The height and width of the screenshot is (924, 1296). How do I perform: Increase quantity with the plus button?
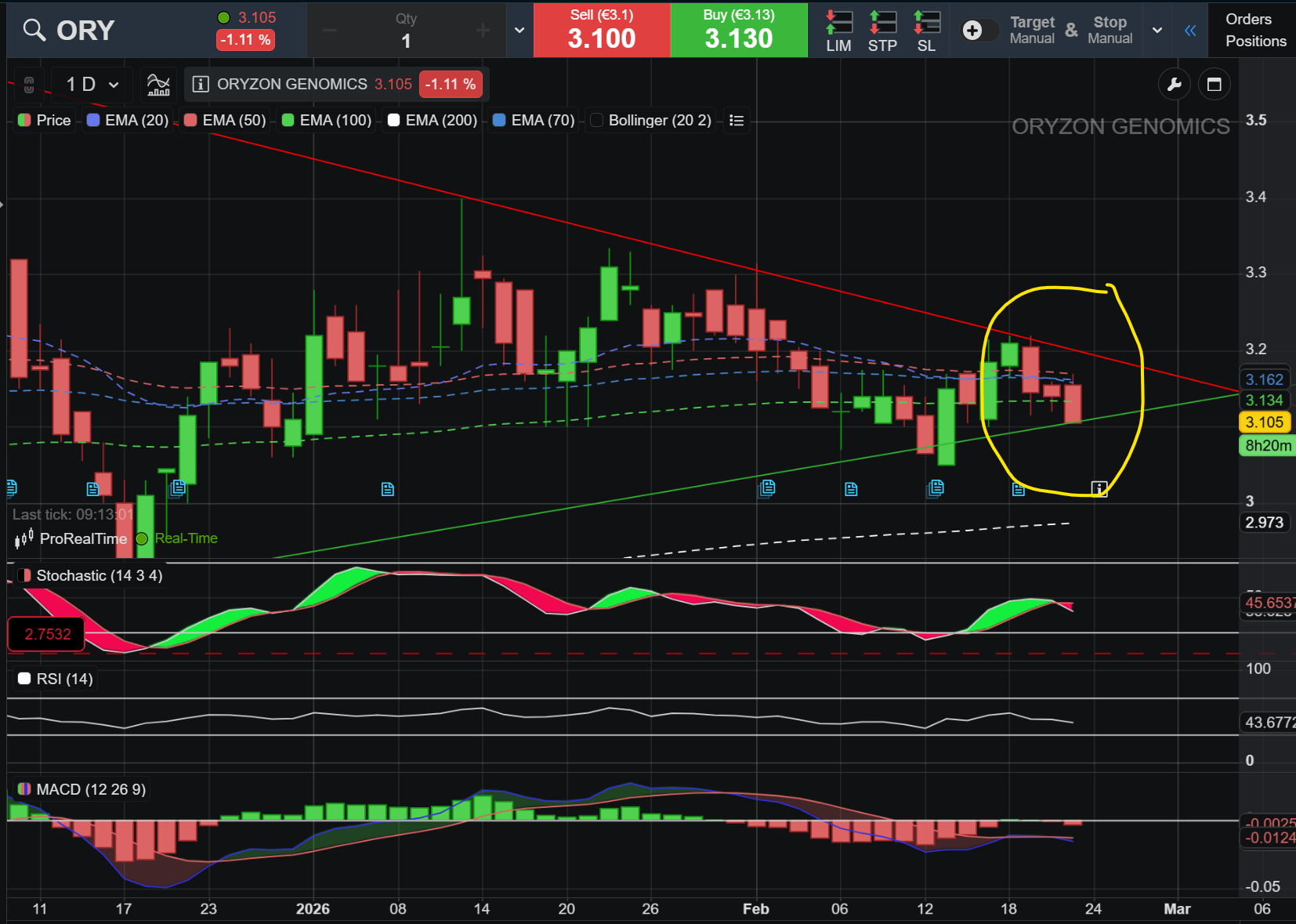pyautogui.click(x=483, y=31)
